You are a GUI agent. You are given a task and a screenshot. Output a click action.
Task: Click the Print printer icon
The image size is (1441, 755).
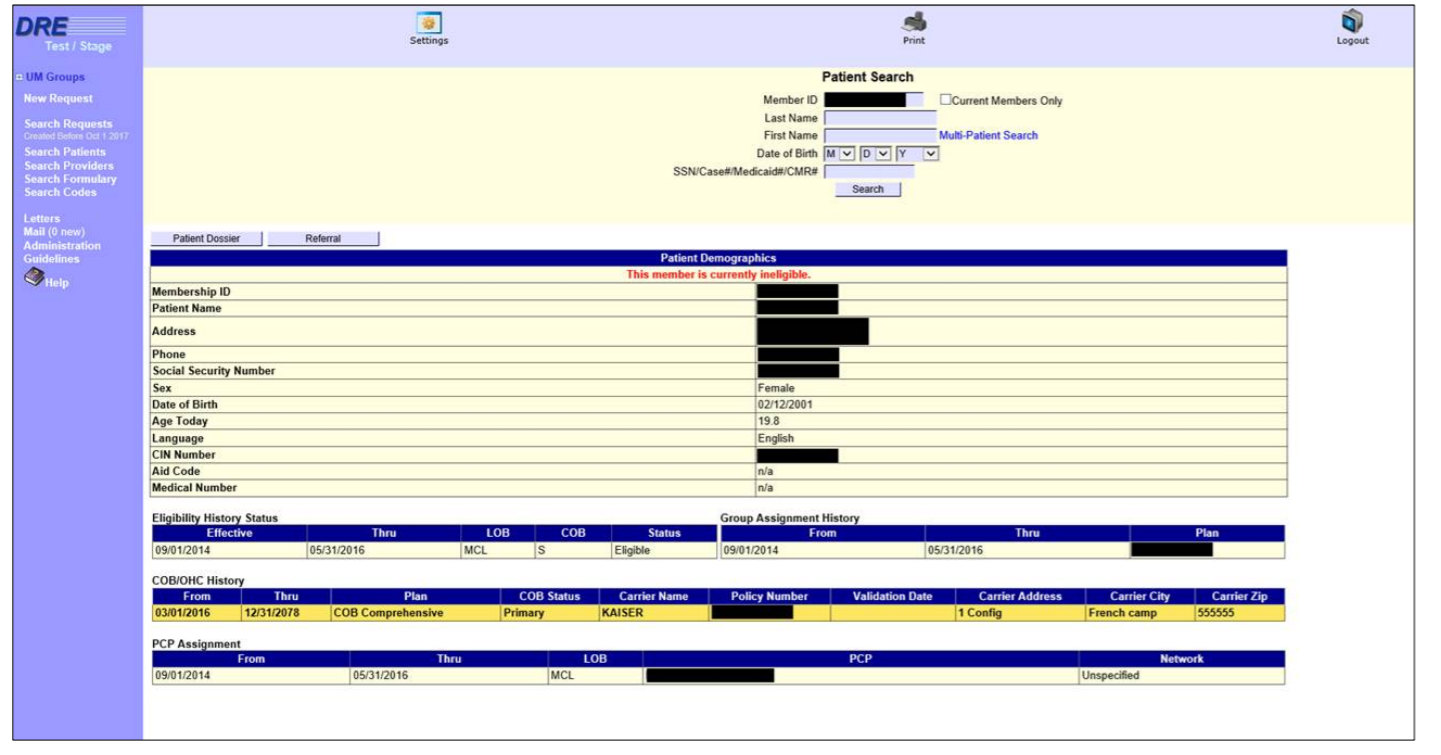[914, 22]
